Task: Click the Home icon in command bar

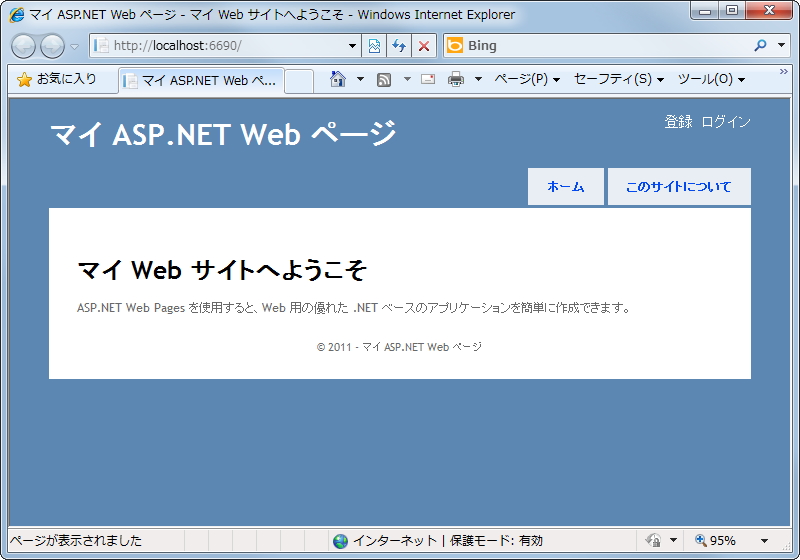Action: tap(338, 79)
